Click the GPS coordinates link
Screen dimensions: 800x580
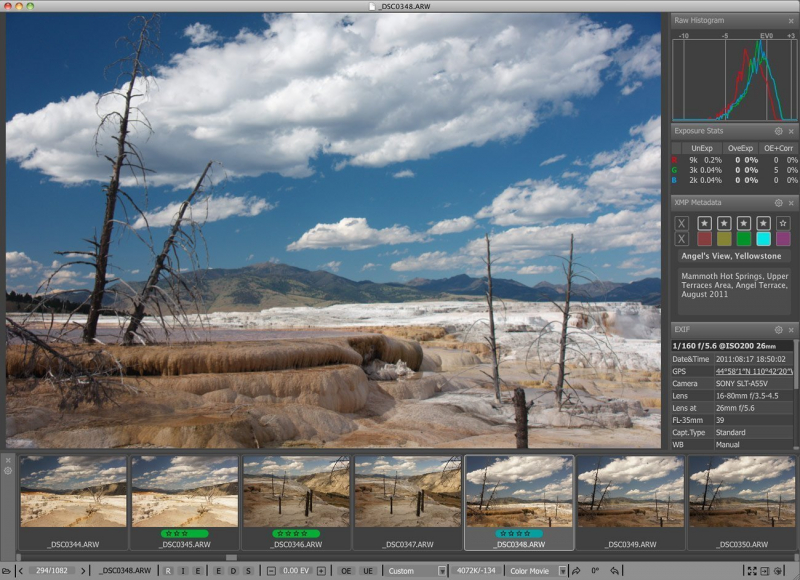754,371
